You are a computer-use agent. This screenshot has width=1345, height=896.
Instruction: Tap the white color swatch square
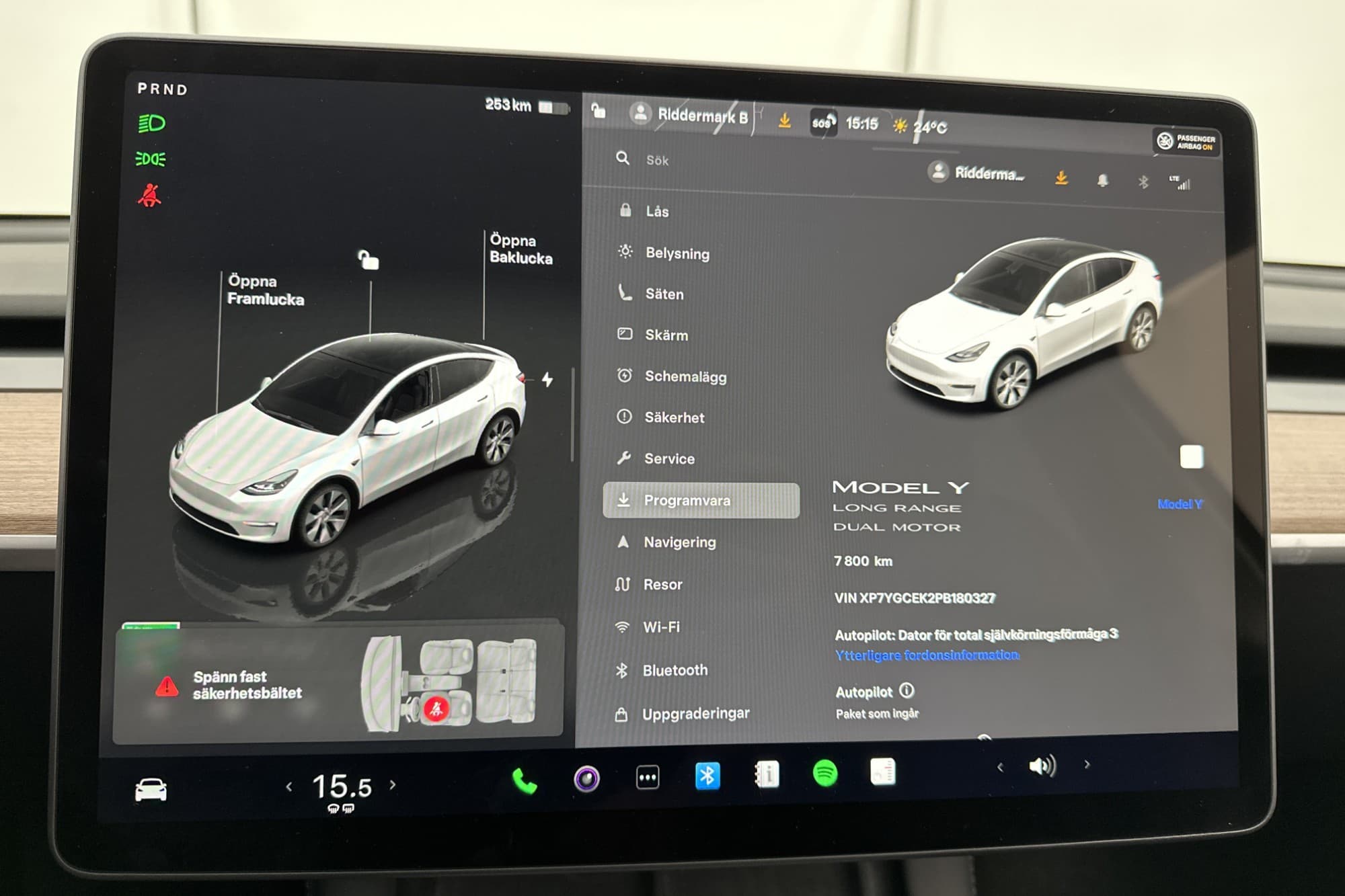click(1192, 456)
